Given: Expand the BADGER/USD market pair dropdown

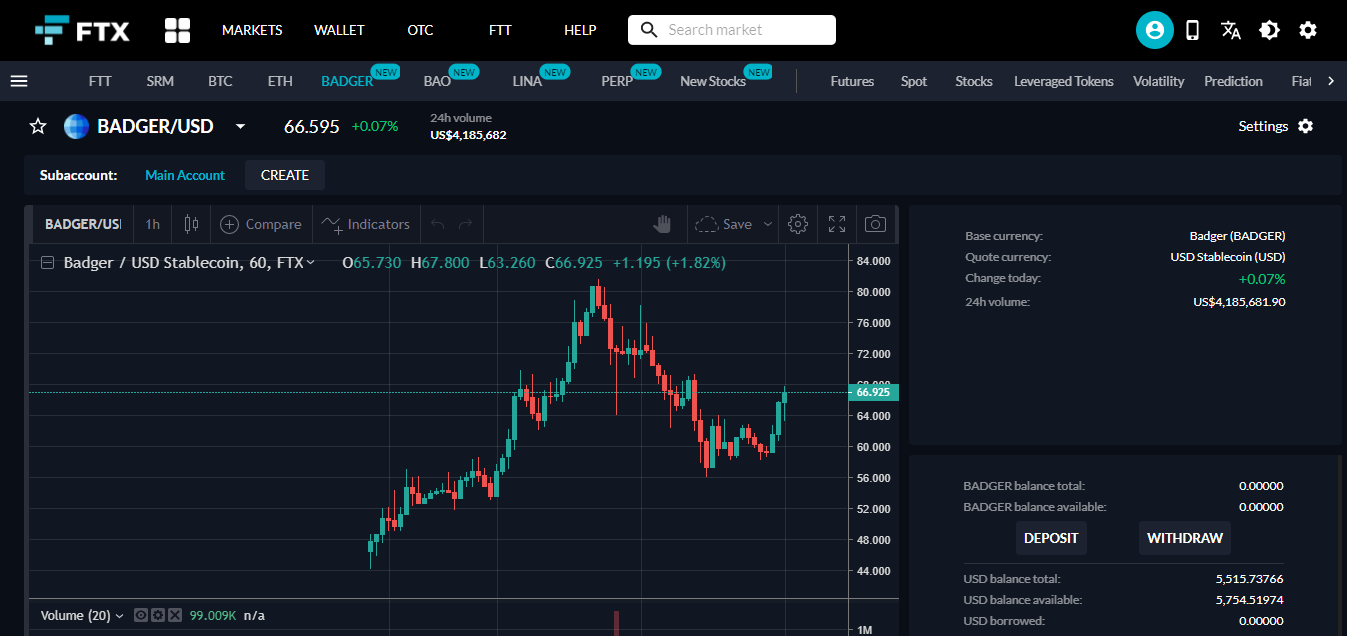Looking at the screenshot, I should pyautogui.click(x=240, y=126).
